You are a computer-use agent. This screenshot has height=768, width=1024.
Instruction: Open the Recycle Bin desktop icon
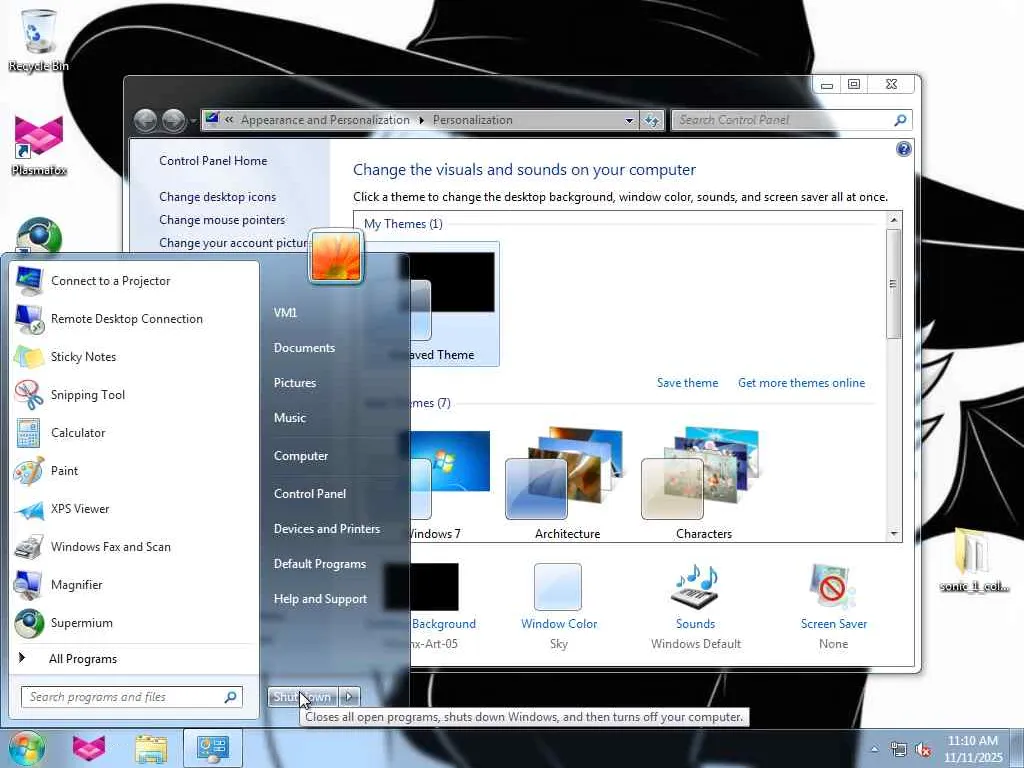tap(38, 38)
